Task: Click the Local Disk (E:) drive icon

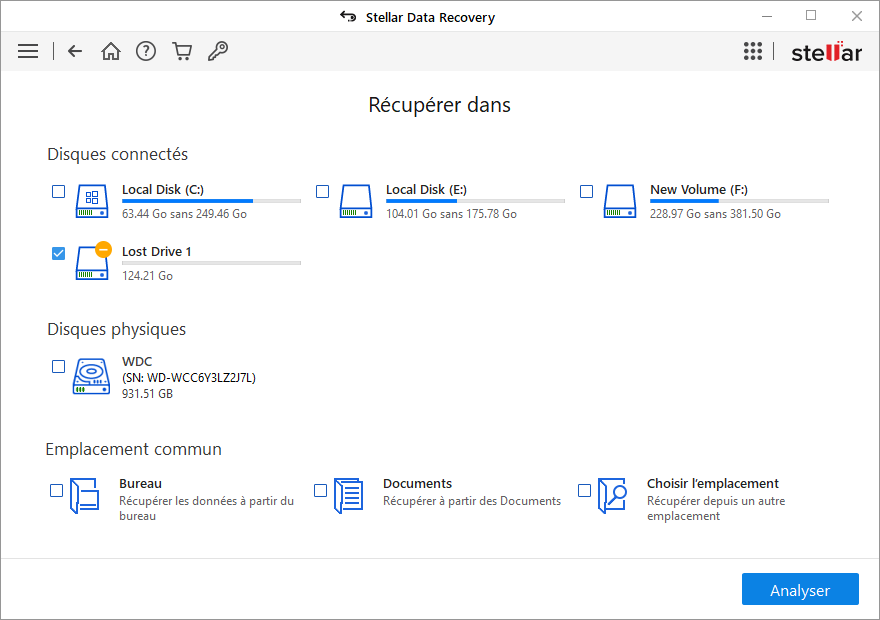Action: click(x=356, y=201)
